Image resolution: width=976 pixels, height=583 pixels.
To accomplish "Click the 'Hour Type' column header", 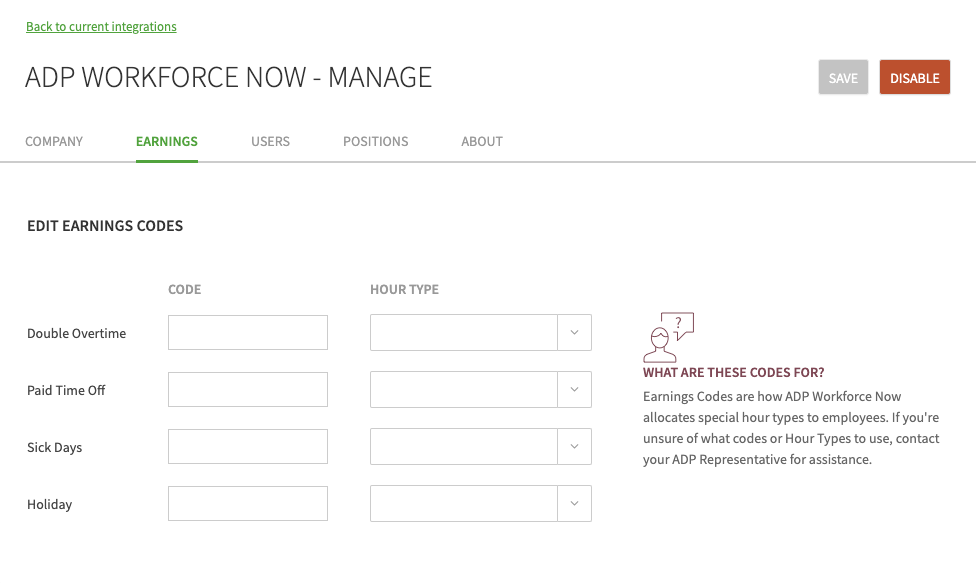I will [405, 289].
